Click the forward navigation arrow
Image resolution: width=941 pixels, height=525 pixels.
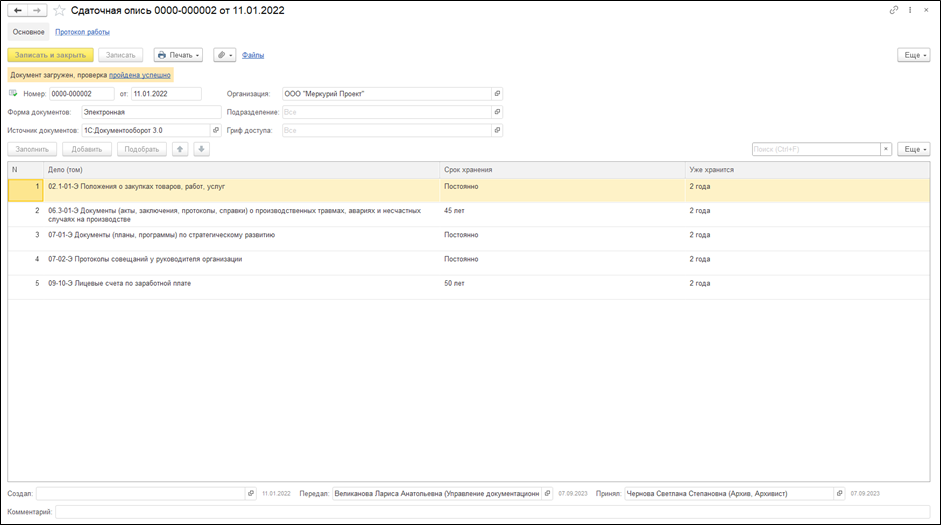(36, 10)
